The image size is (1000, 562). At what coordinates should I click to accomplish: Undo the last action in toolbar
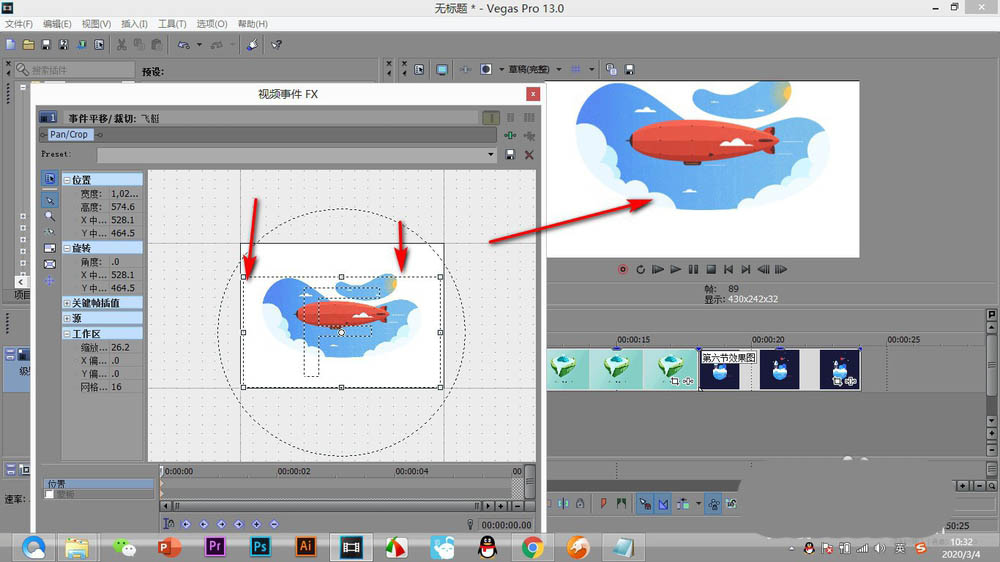[x=184, y=45]
